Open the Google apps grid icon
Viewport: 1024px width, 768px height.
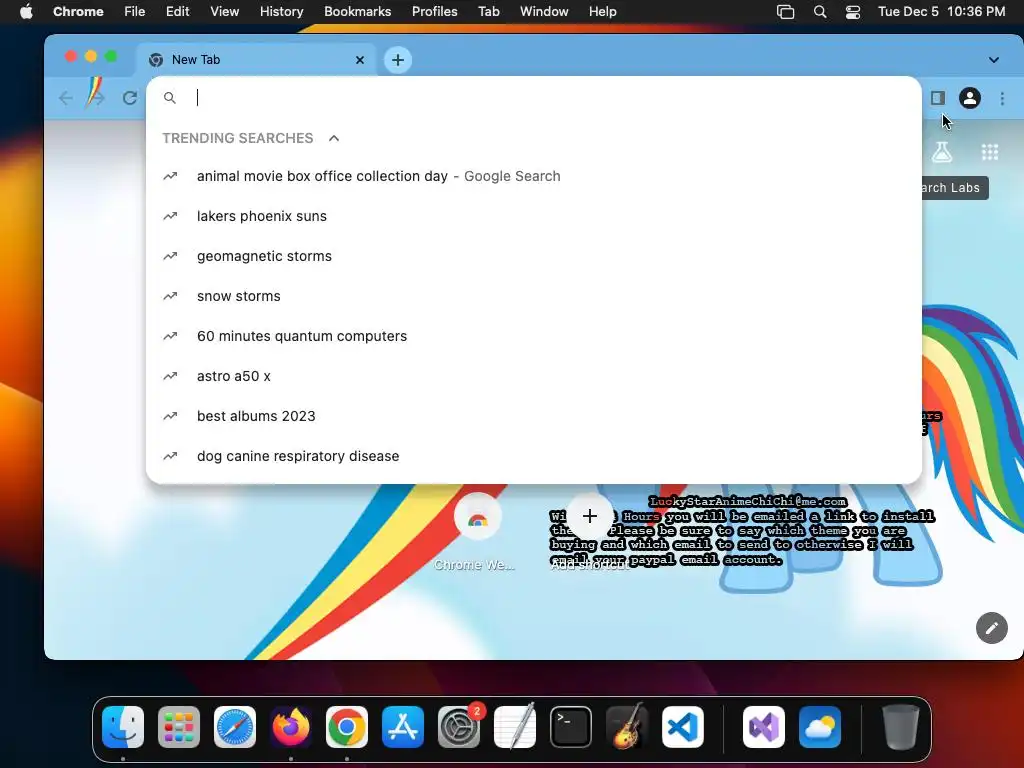coord(990,152)
